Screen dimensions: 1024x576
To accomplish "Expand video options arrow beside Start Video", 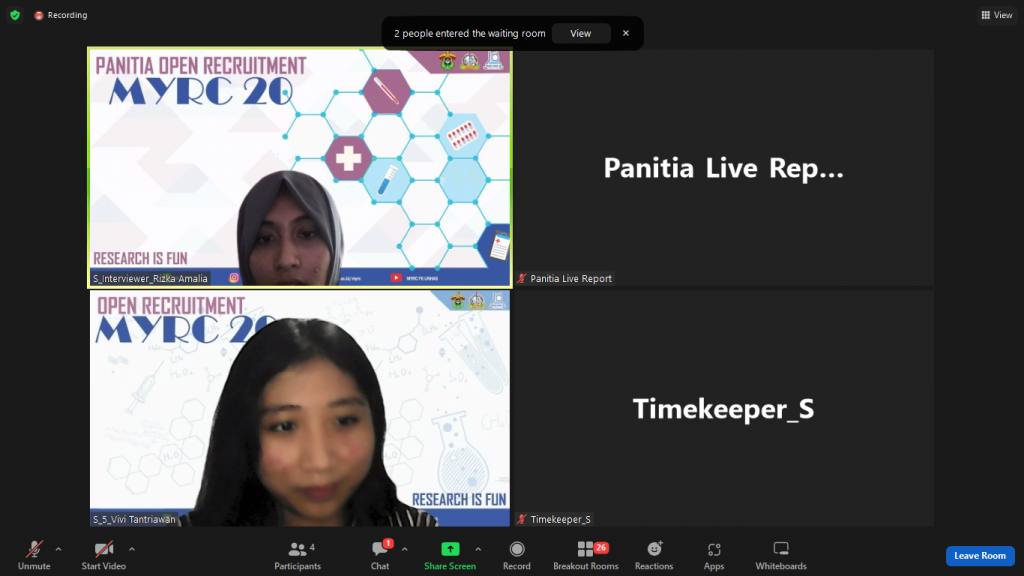I will click(132, 549).
